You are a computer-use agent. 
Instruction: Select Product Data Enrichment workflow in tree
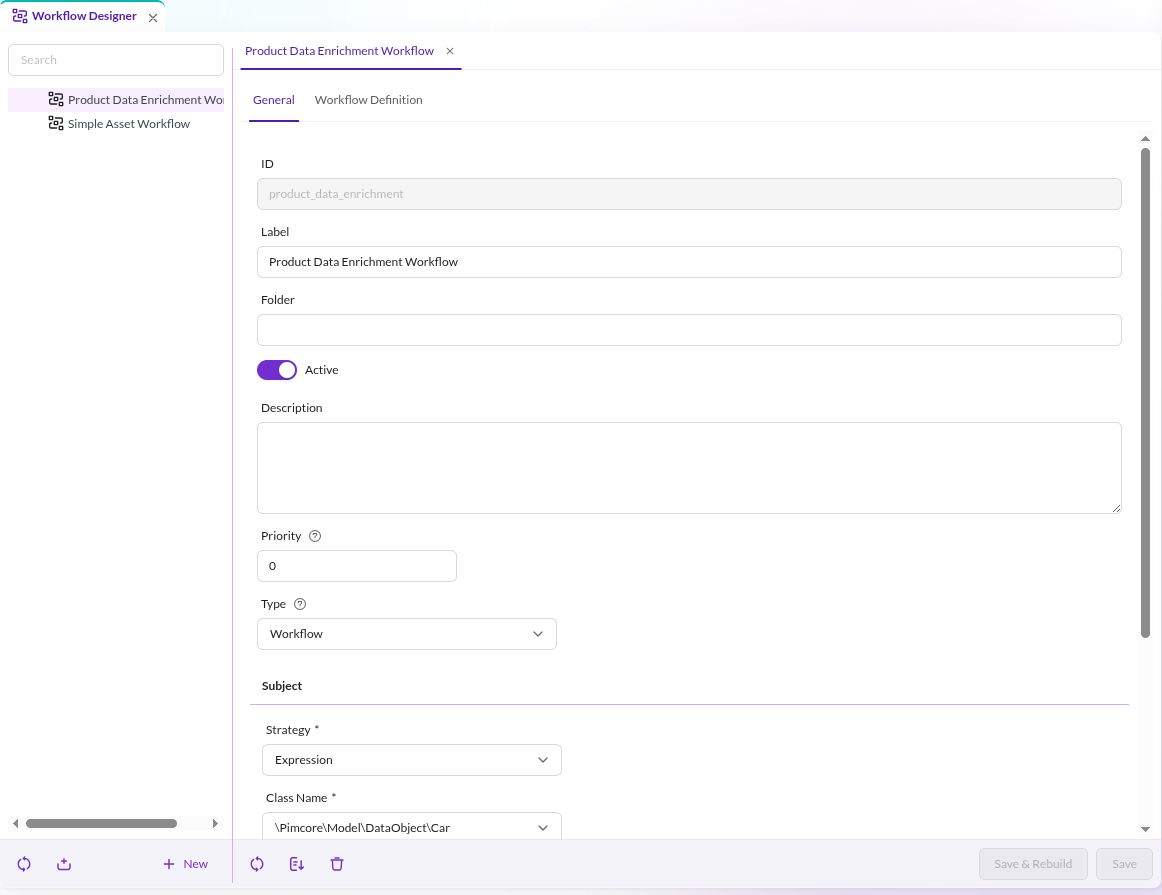coord(116,100)
